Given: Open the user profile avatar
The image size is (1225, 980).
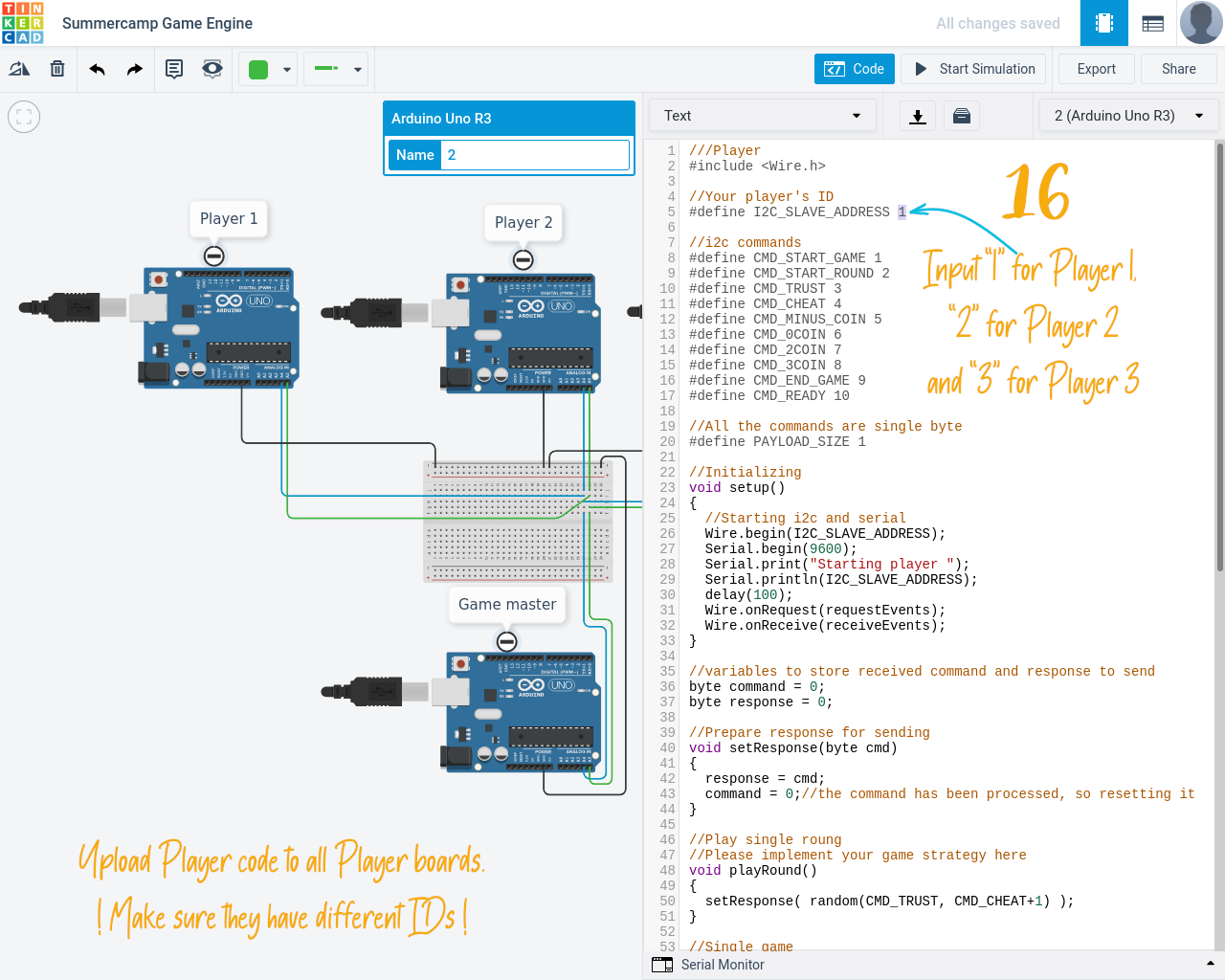Looking at the screenshot, I should (x=1201, y=23).
